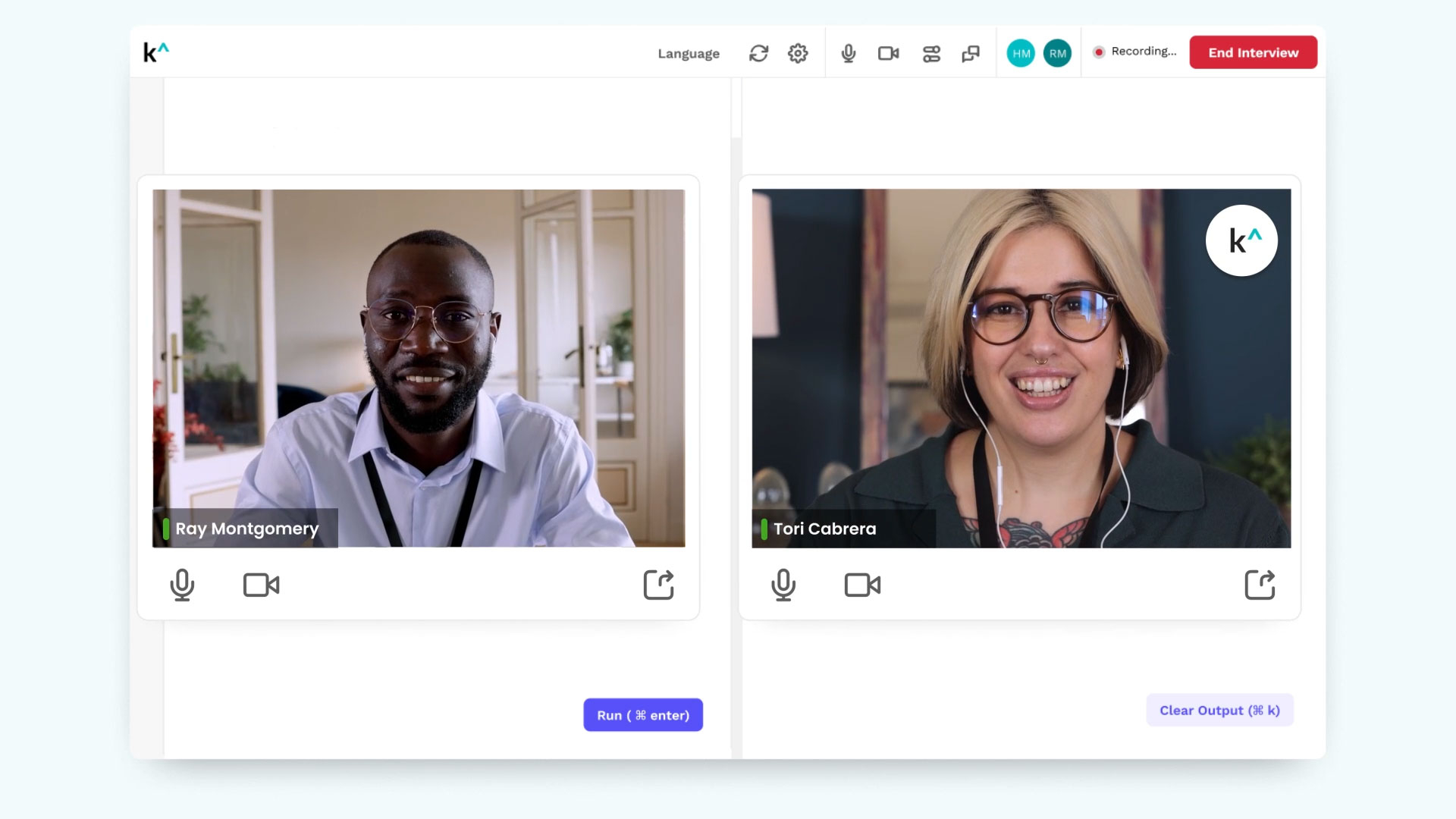Open settings gear in top toolbar
Screen dimensions: 1456x819
[x=798, y=53]
